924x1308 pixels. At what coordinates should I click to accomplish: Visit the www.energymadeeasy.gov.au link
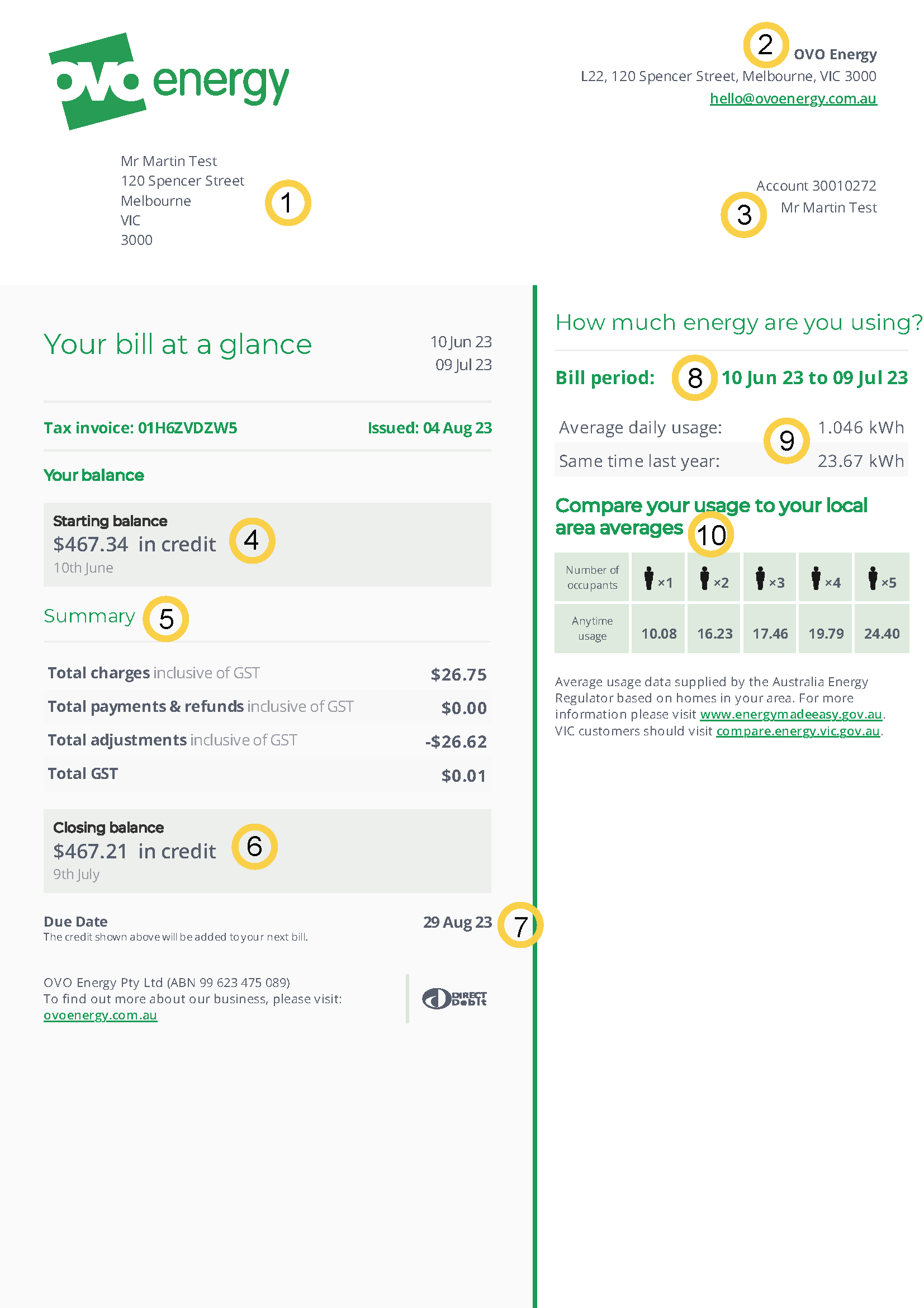pos(790,714)
